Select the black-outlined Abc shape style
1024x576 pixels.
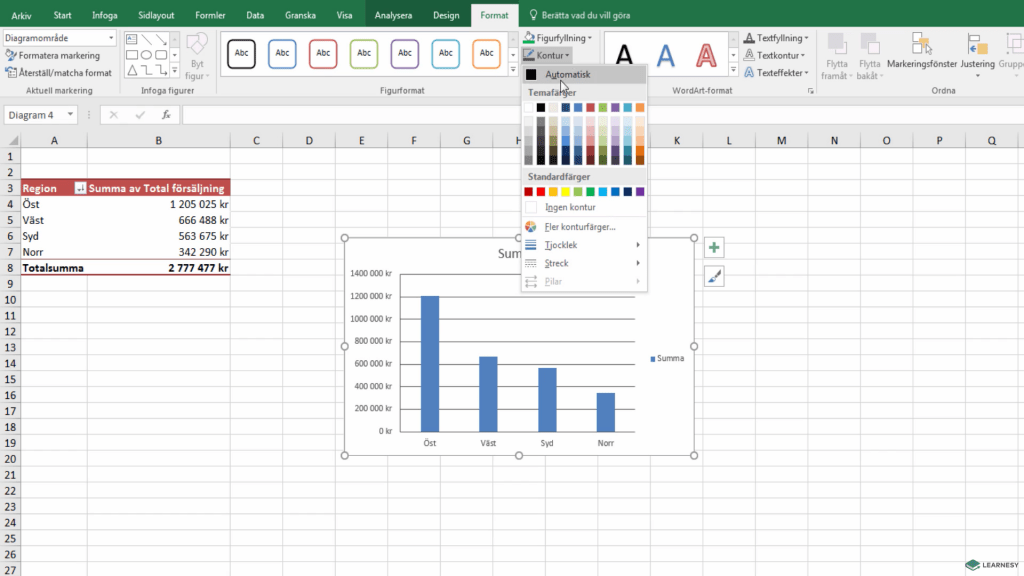click(241, 53)
